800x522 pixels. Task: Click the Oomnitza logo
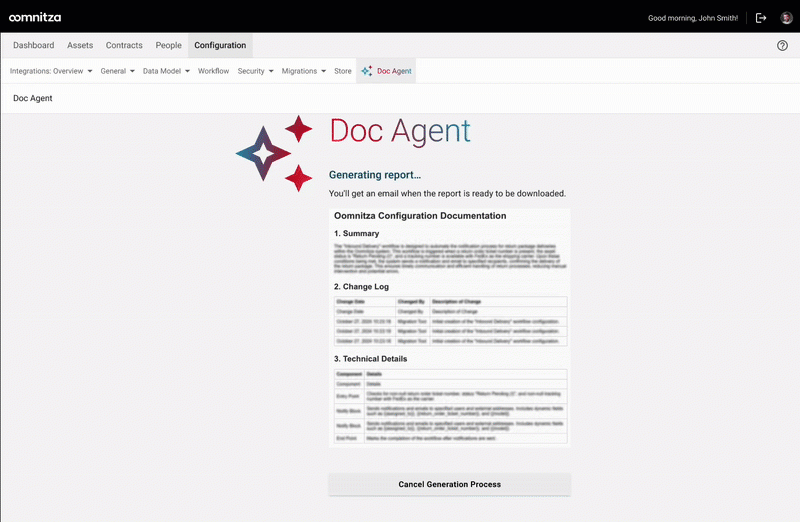click(x=35, y=17)
